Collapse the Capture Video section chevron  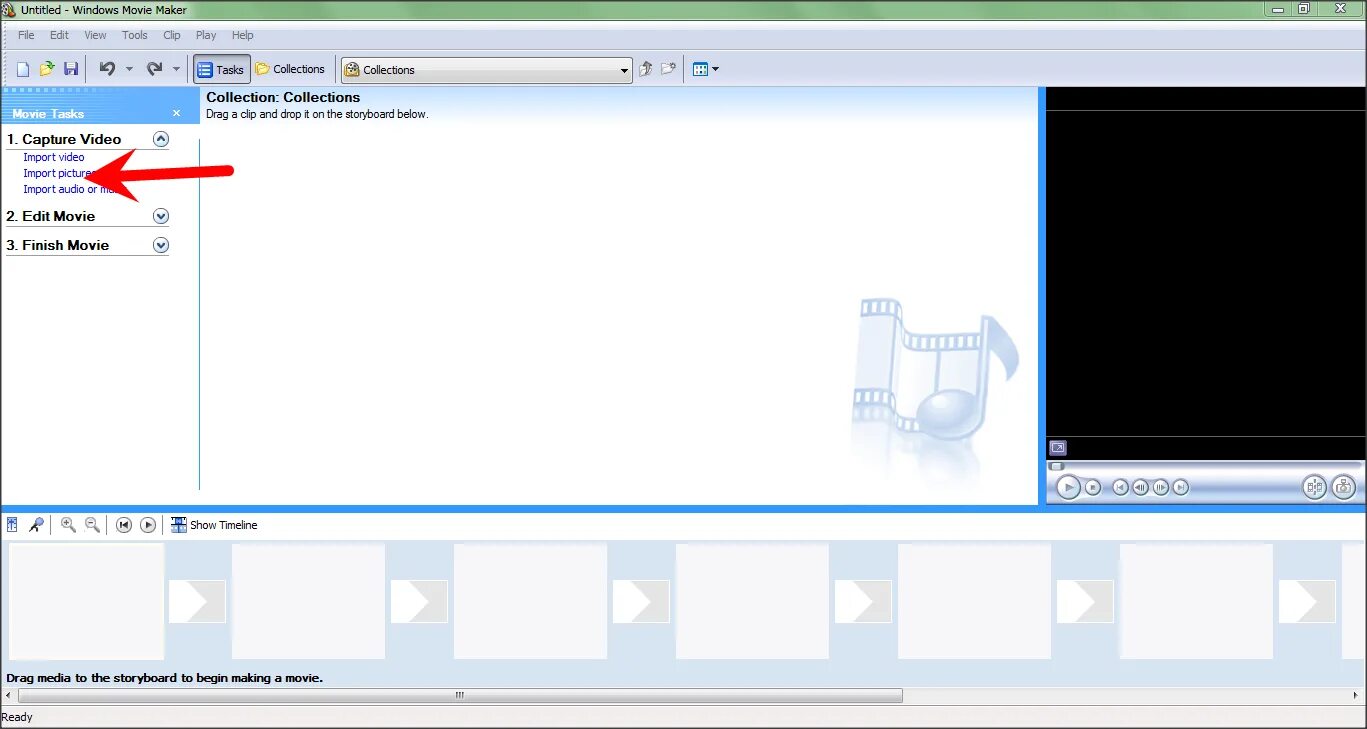click(160, 139)
